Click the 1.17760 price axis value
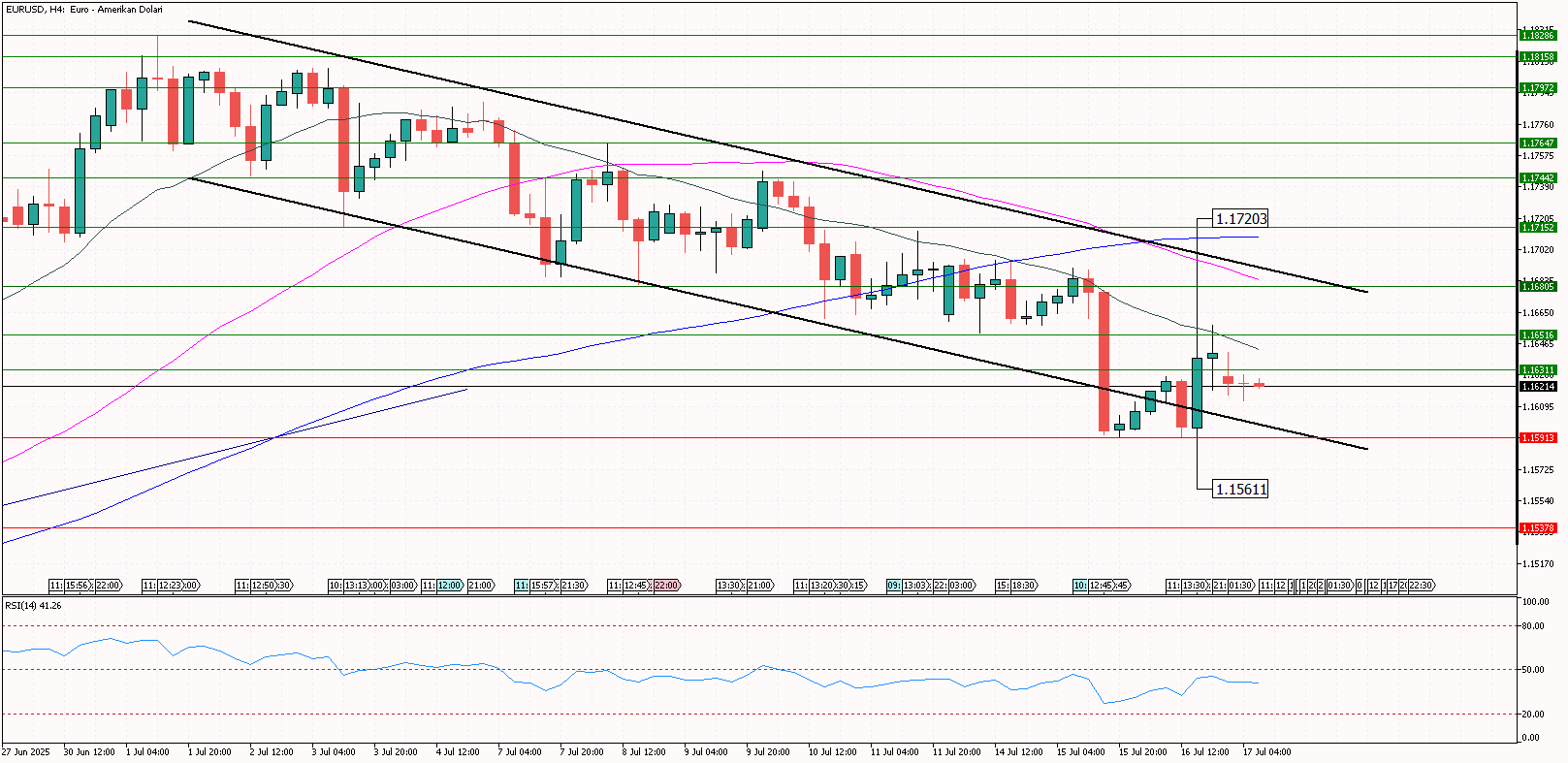This screenshot has height=763, width=1568. 1539,125
